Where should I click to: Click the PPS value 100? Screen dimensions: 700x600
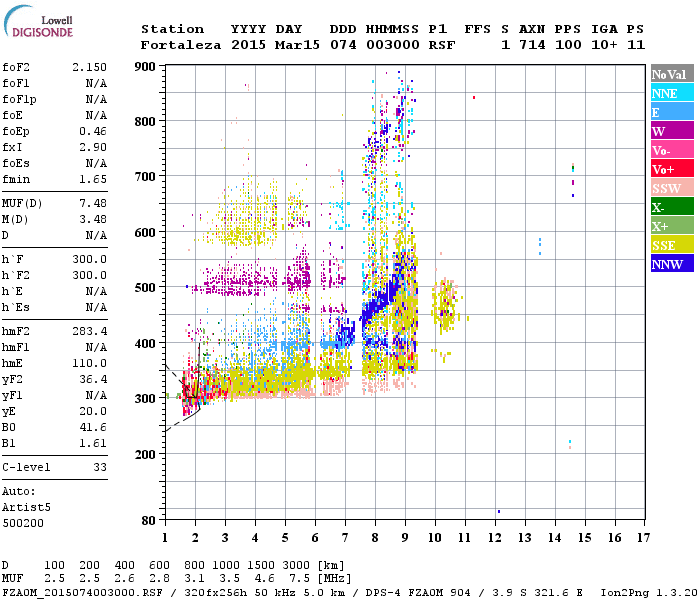click(x=568, y=45)
